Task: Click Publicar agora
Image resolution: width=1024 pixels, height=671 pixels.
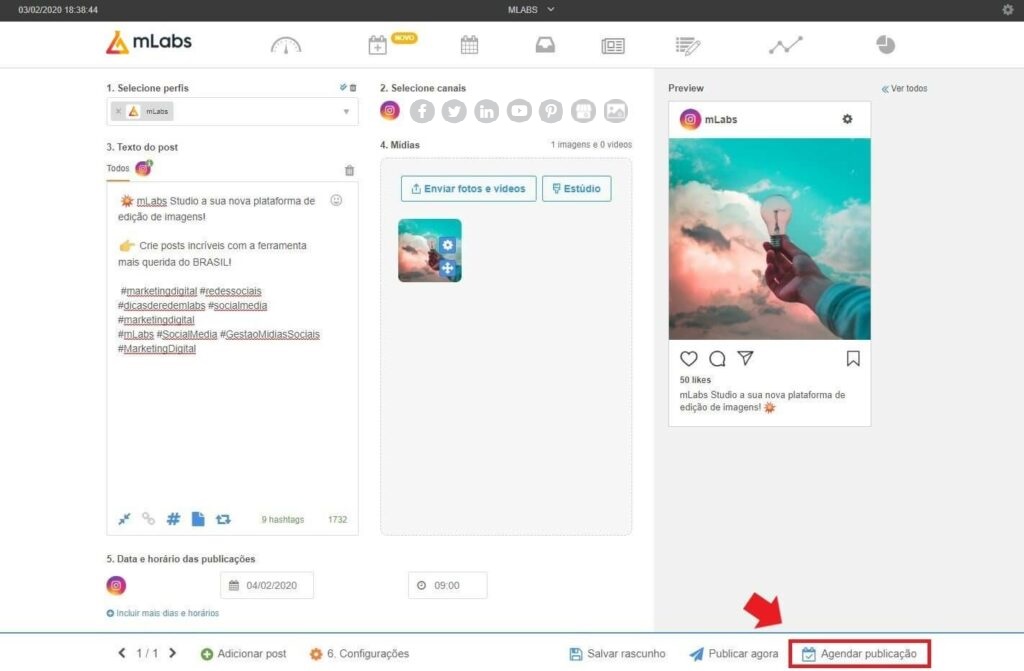Action: click(x=734, y=653)
